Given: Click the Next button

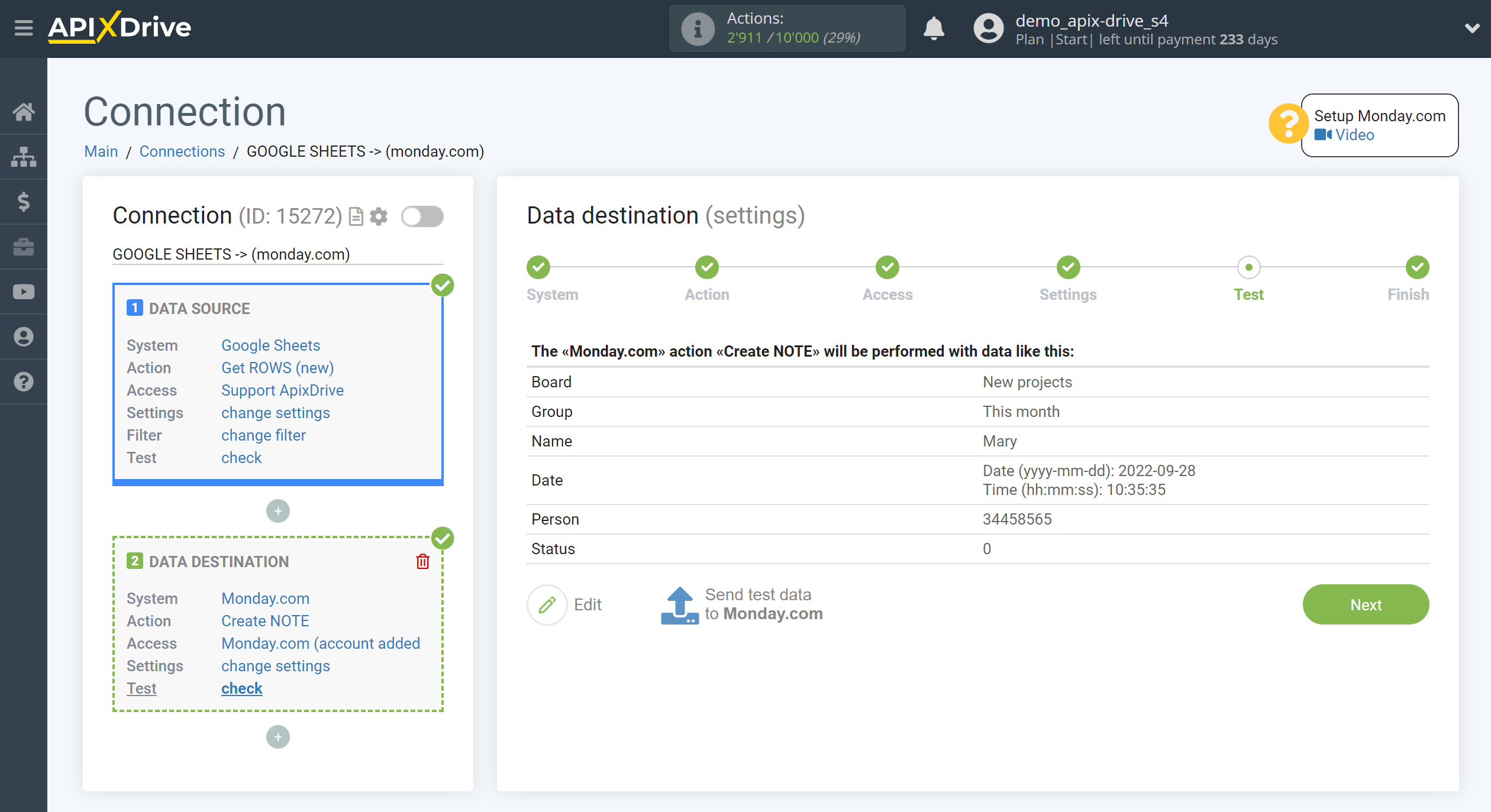Looking at the screenshot, I should click(x=1366, y=604).
